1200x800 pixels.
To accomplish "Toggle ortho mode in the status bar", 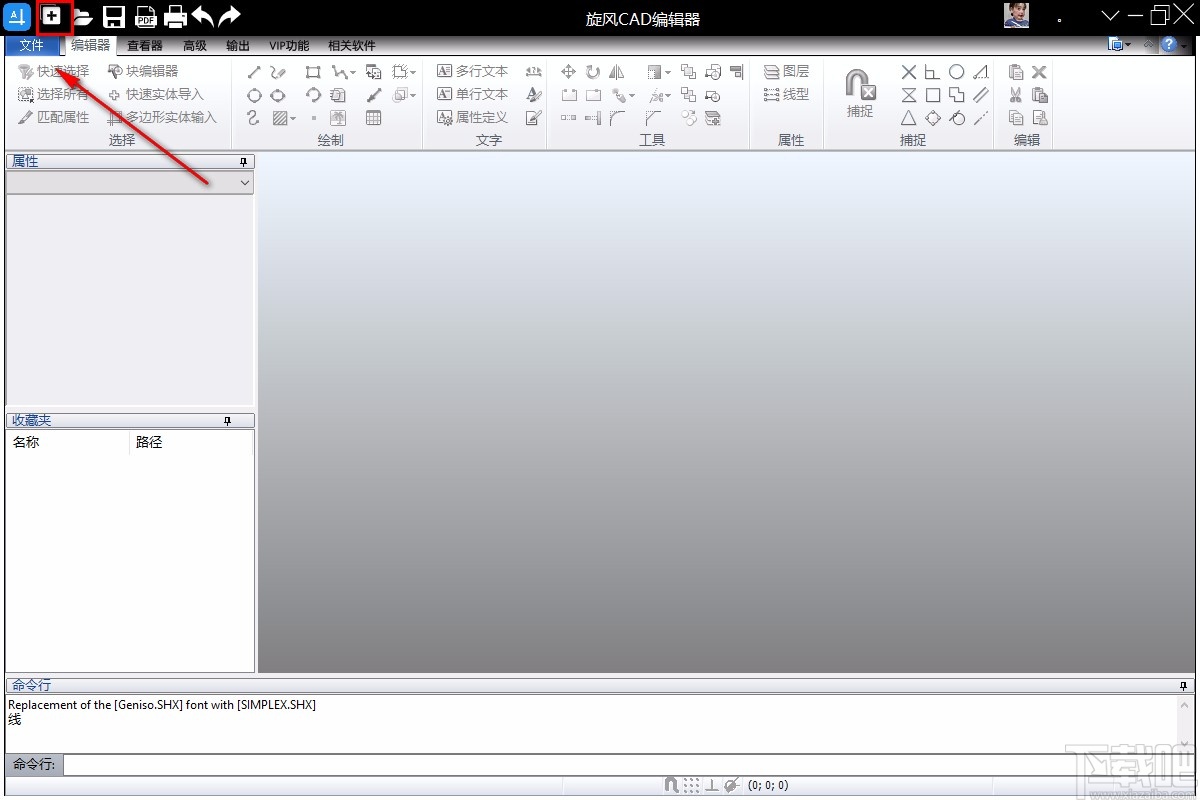I will 711,785.
